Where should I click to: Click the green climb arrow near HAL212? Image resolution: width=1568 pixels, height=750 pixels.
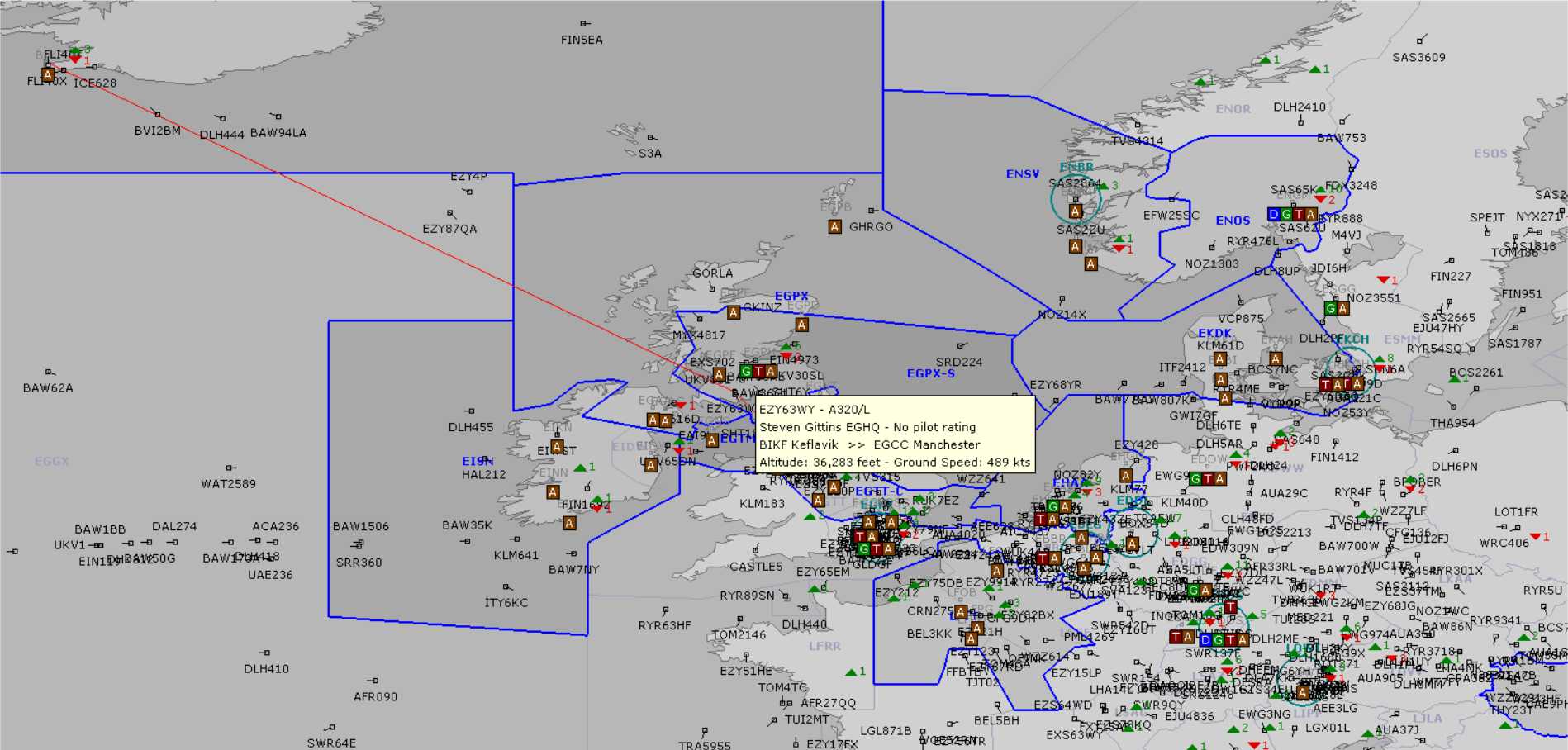click(x=580, y=468)
